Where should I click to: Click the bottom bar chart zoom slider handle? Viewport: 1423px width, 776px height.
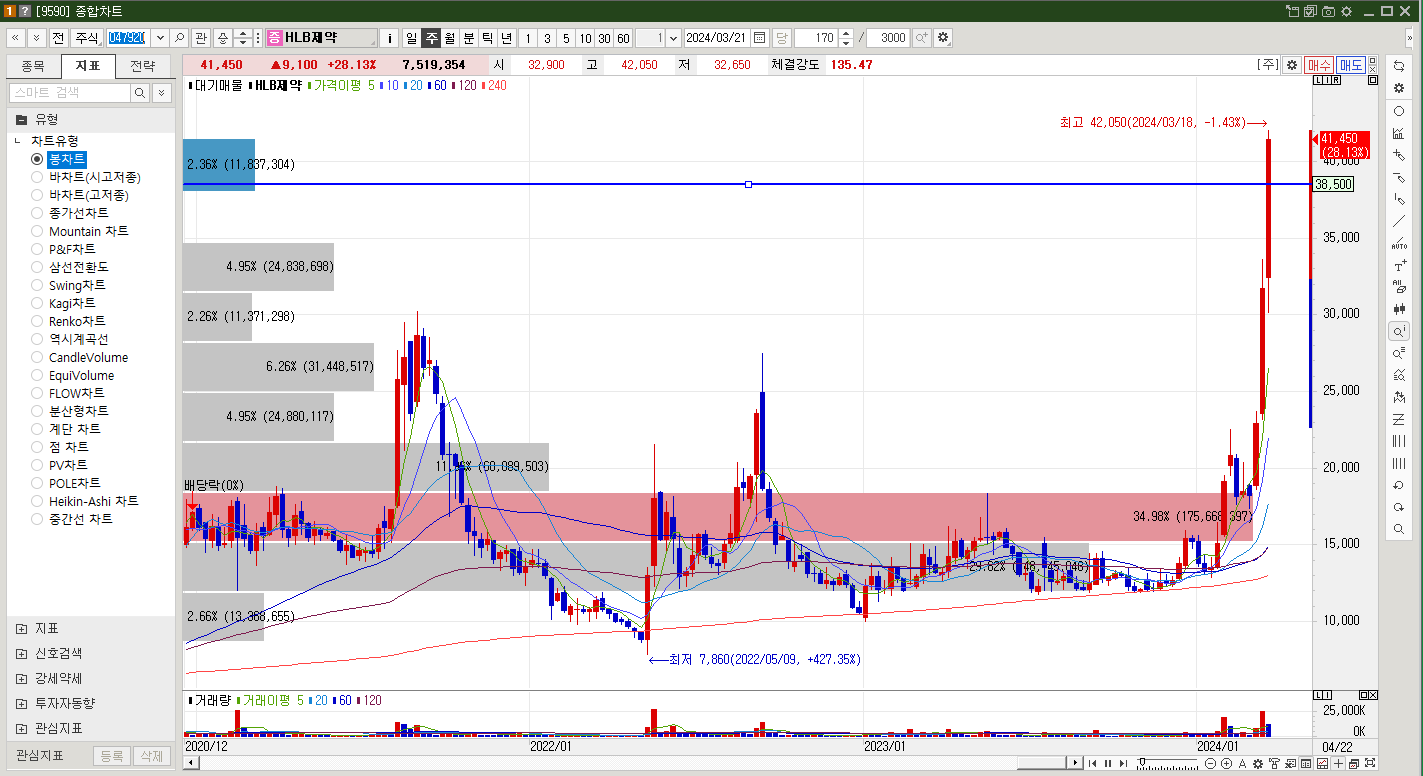point(1142,762)
